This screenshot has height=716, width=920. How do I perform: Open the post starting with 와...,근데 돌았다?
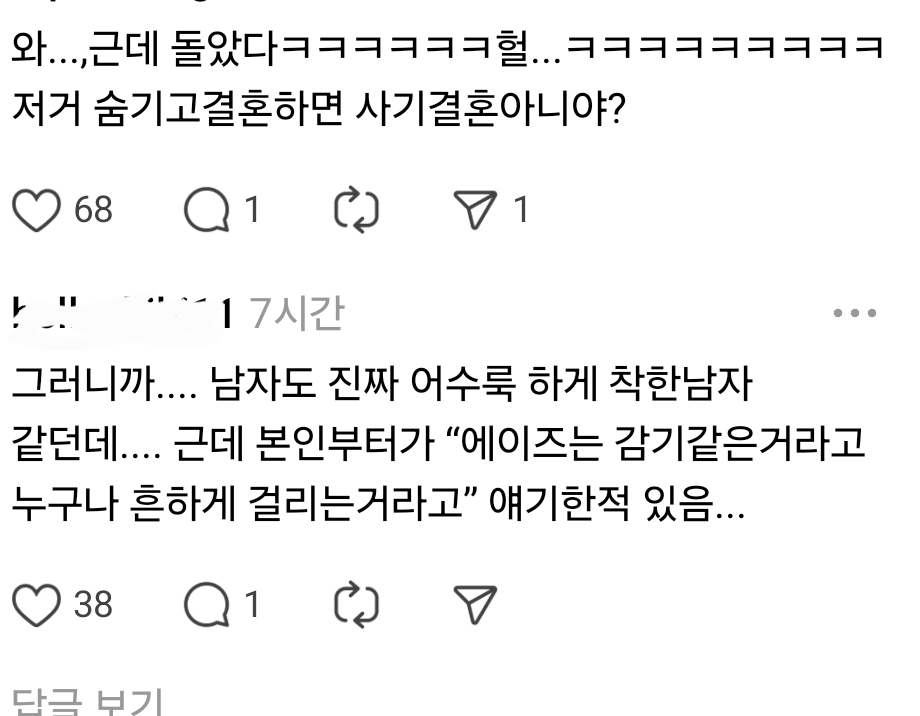448,77
